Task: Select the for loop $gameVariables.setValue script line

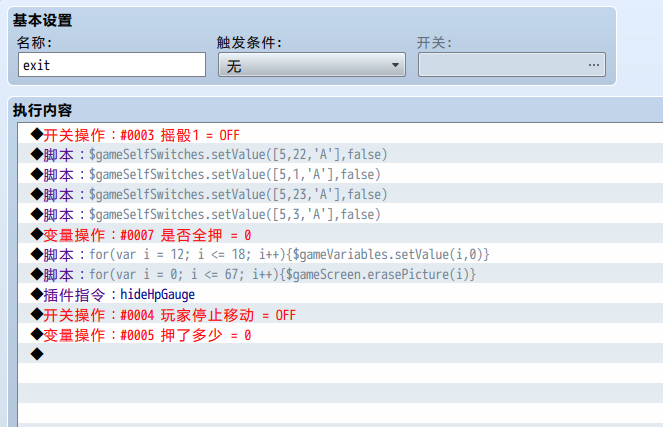Action: 340,254
